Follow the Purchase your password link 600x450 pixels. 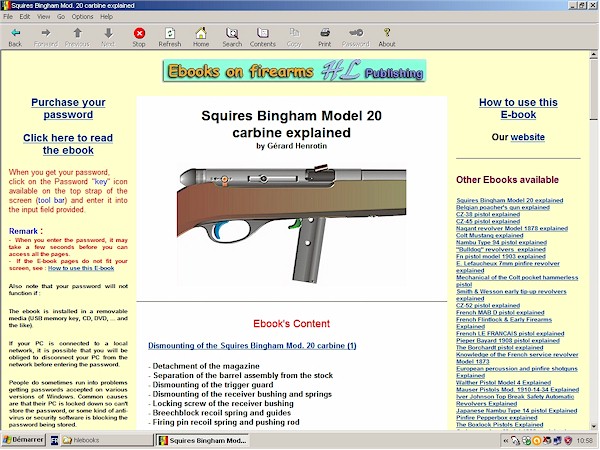coord(68,109)
